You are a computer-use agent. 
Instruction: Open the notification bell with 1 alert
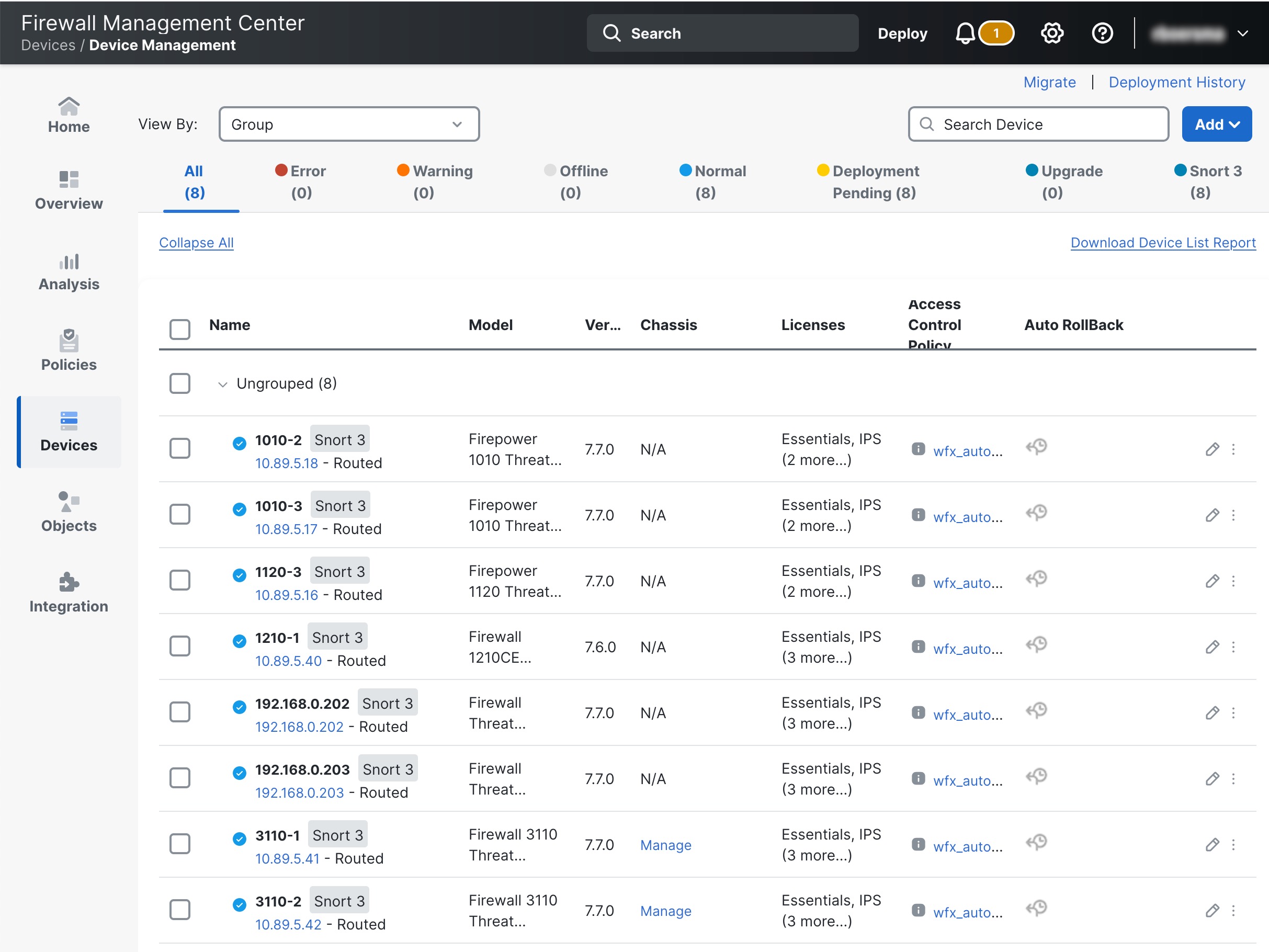click(x=966, y=33)
